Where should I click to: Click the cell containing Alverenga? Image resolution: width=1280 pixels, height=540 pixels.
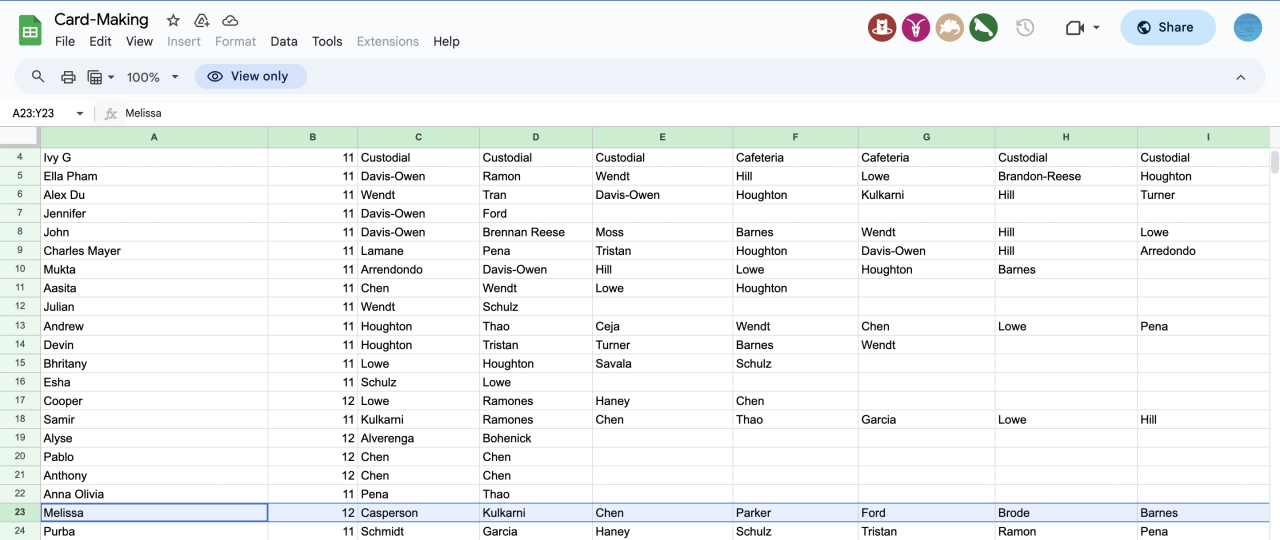pyautogui.click(x=418, y=438)
